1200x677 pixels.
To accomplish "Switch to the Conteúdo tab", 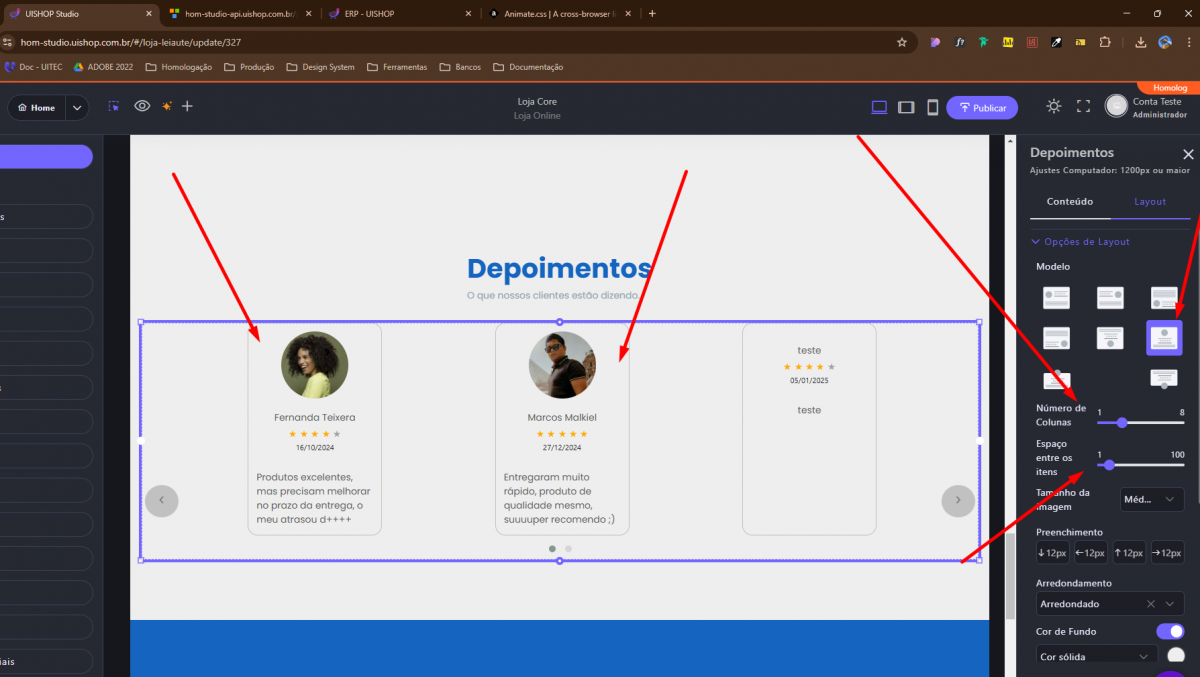I will pos(1069,202).
